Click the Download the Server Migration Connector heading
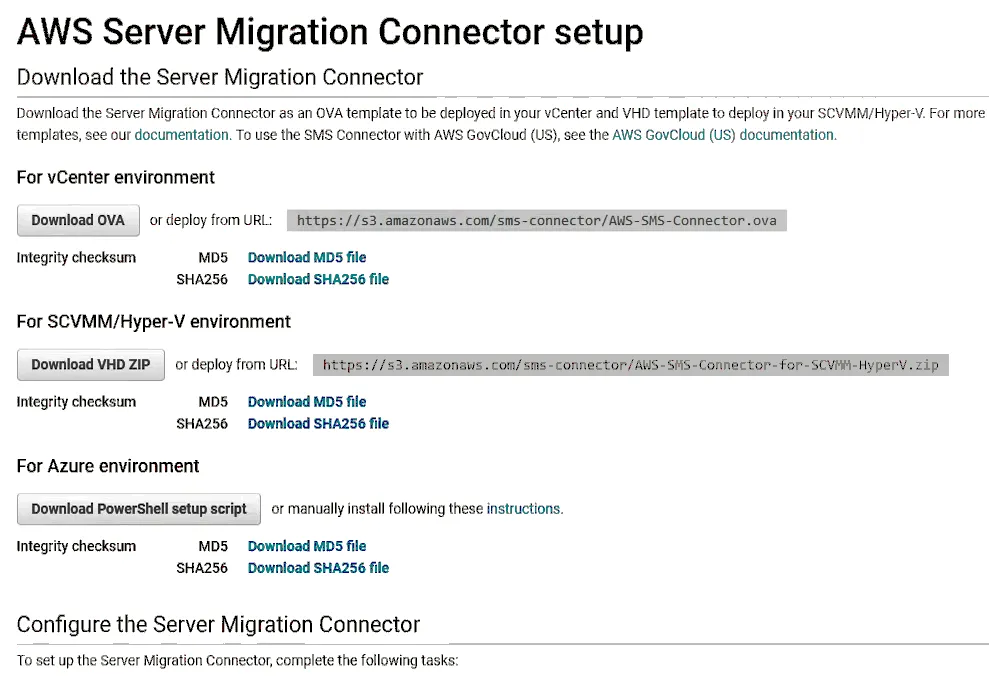Viewport: 989px width, 680px height. click(x=220, y=78)
